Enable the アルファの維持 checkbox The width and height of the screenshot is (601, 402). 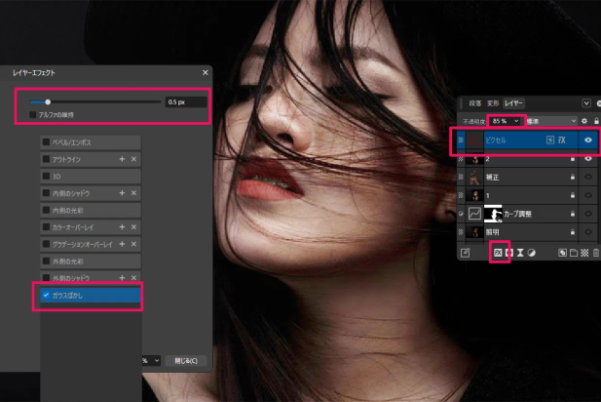click(33, 115)
